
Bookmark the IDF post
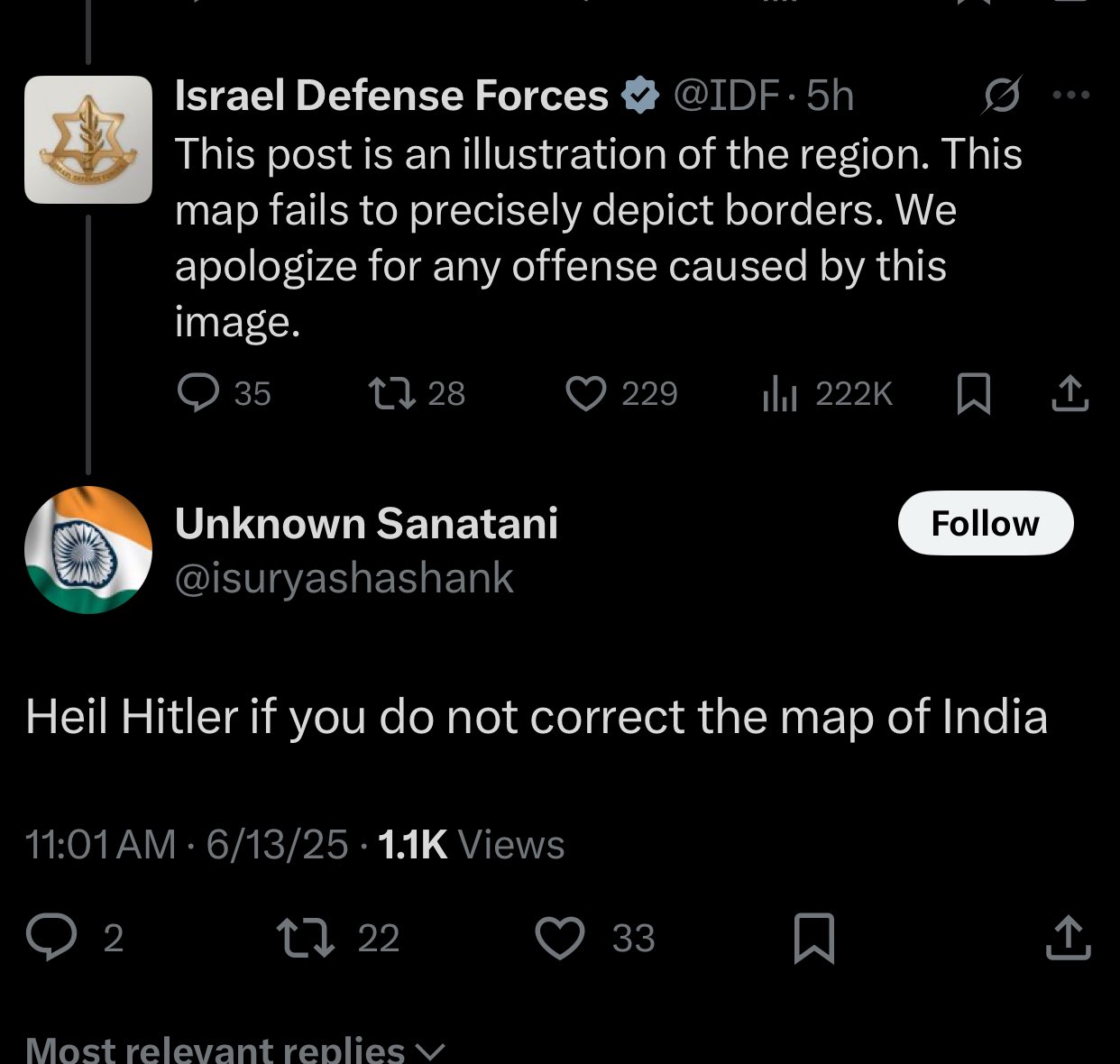click(973, 394)
